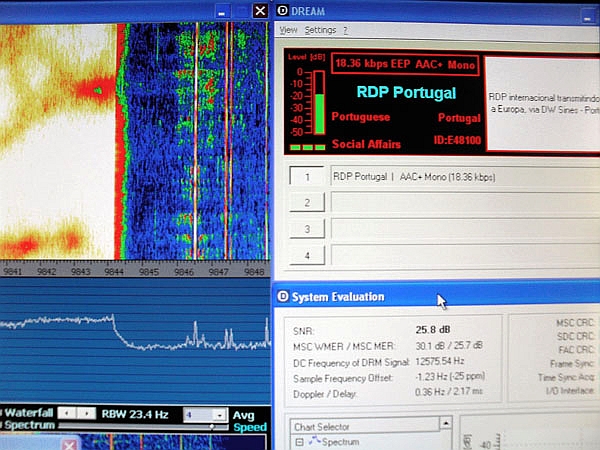
Task: Click the ID:E48100 service identifier
Action: [x=457, y=140]
